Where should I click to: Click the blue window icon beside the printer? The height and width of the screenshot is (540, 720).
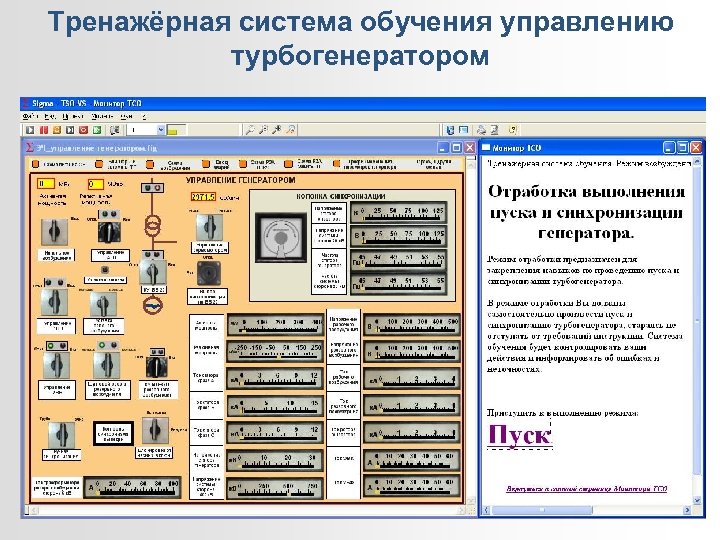pos(464,130)
